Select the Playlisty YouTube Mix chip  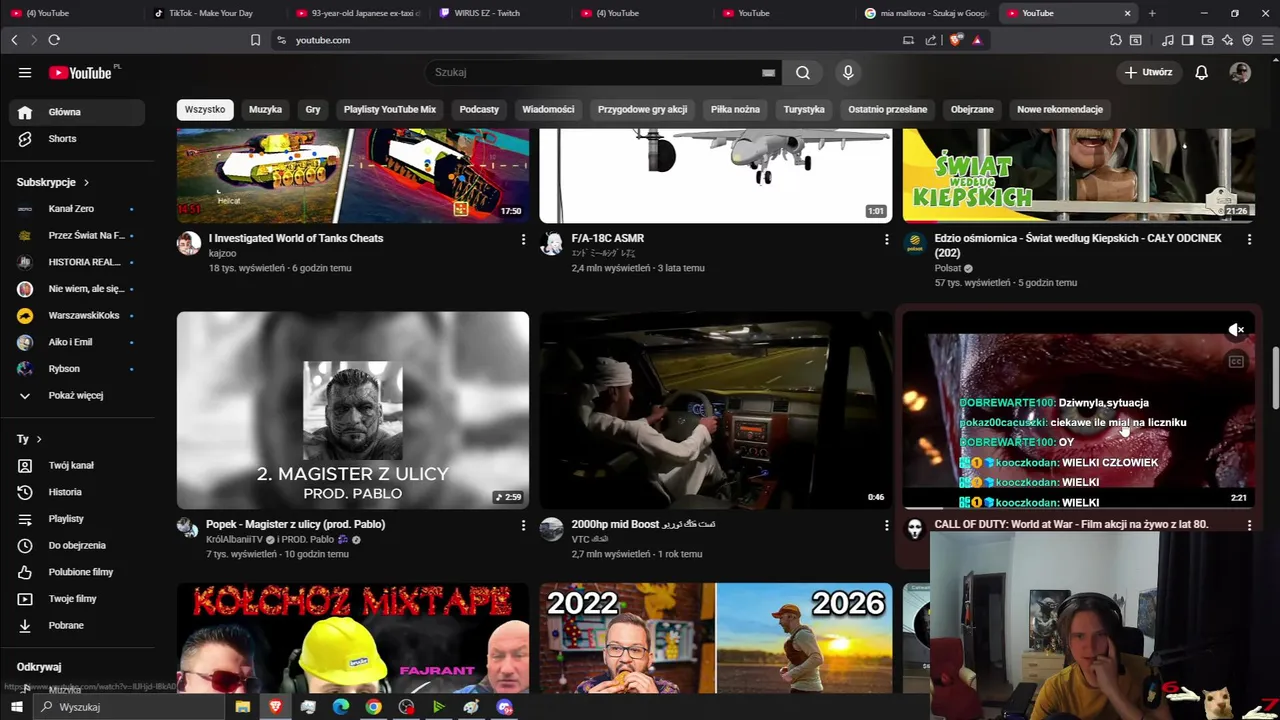click(x=390, y=109)
